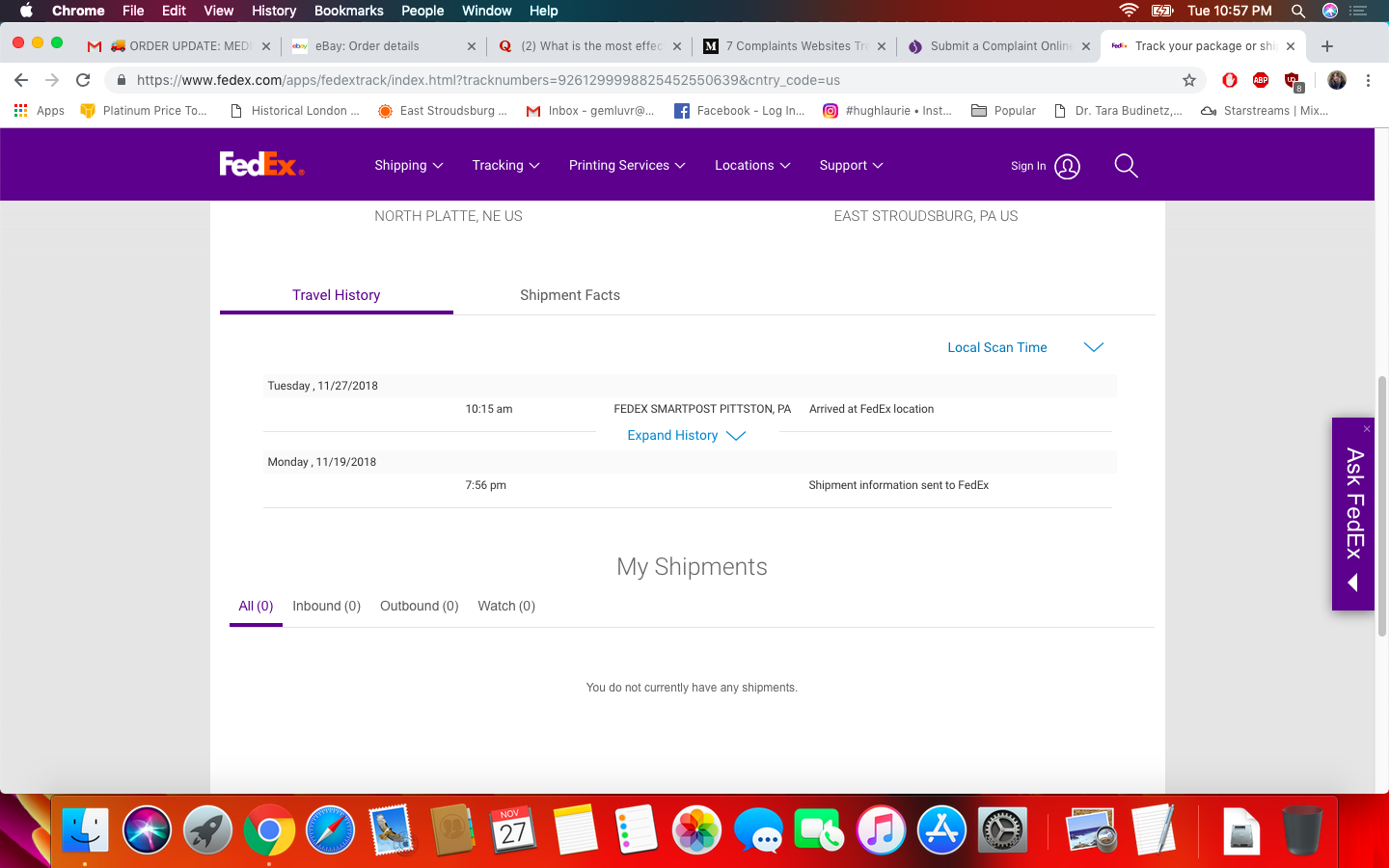This screenshot has width=1389, height=868.
Task: Reload the FedEx tracking page
Action: pyautogui.click(x=83, y=80)
